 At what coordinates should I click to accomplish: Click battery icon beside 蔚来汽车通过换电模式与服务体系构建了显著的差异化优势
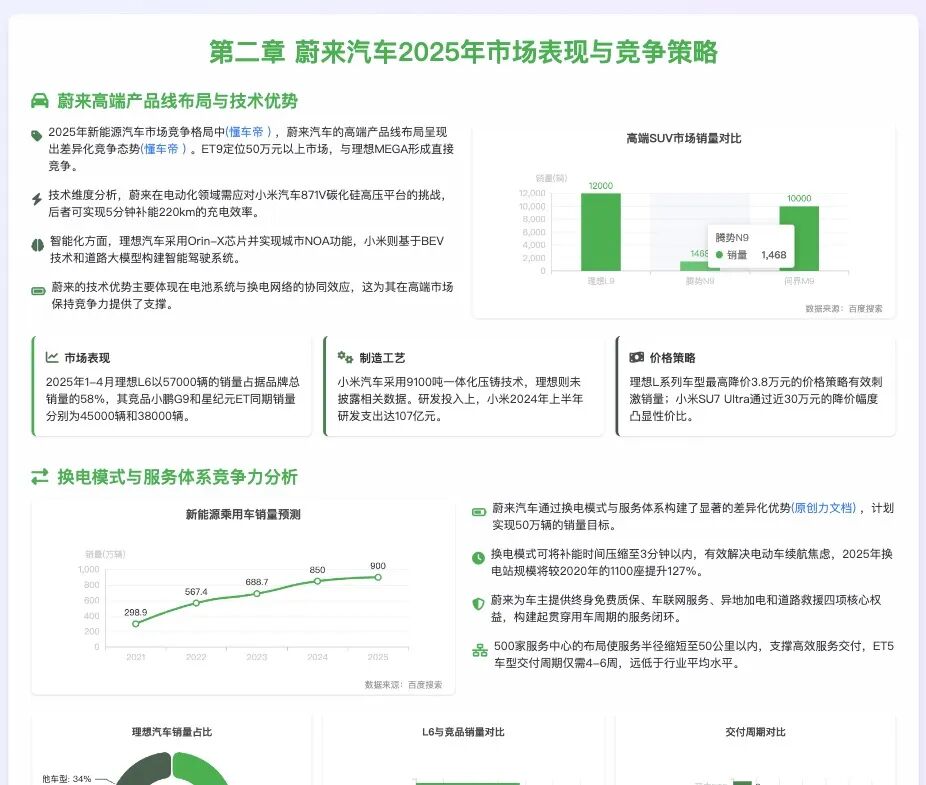479,512
